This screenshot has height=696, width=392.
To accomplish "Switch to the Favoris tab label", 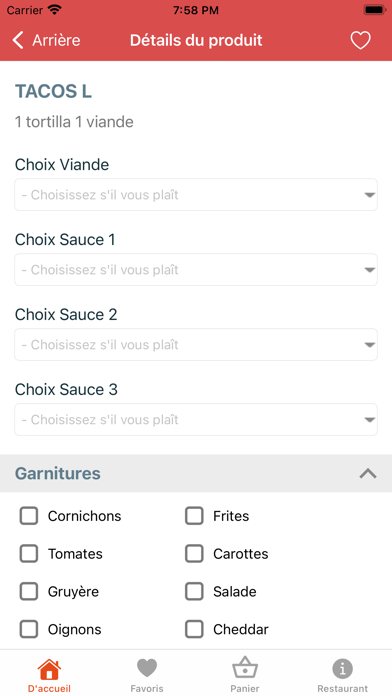I will point(147,689).
